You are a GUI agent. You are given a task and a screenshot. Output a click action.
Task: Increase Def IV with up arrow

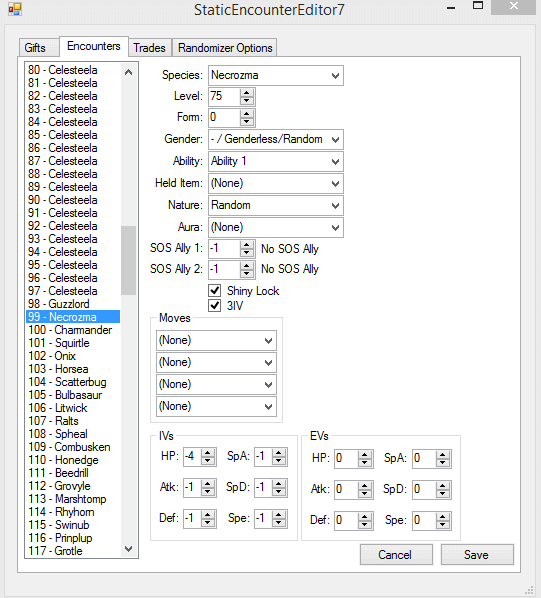pos(208,515)
